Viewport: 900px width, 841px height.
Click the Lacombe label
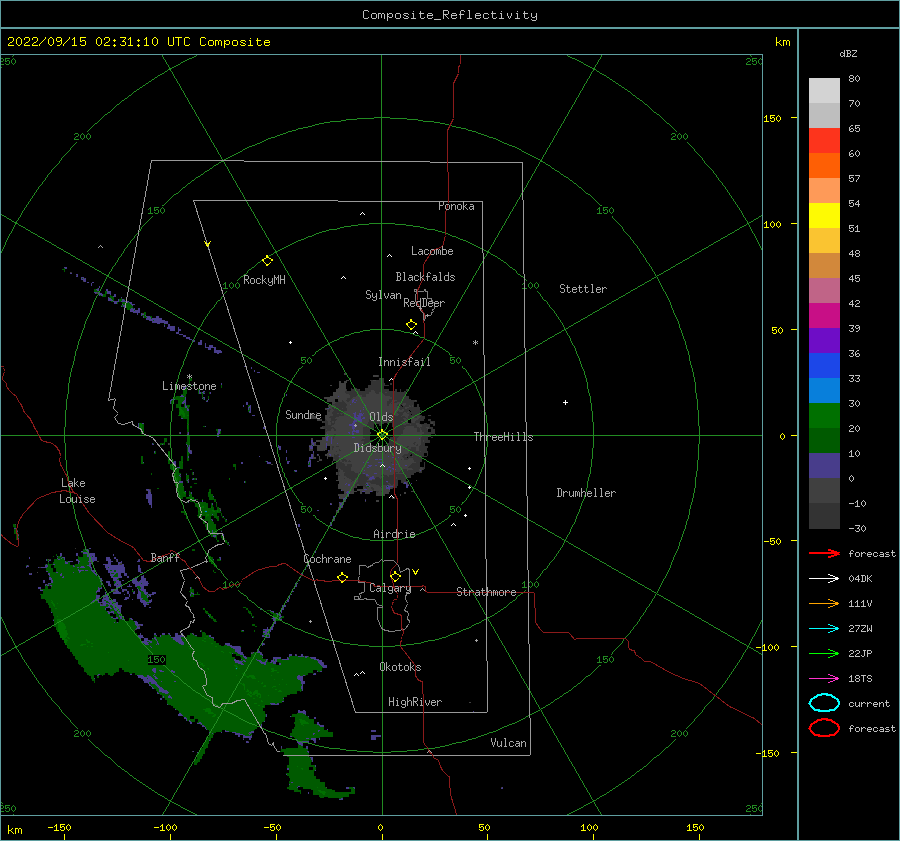(x=432, y=251)
